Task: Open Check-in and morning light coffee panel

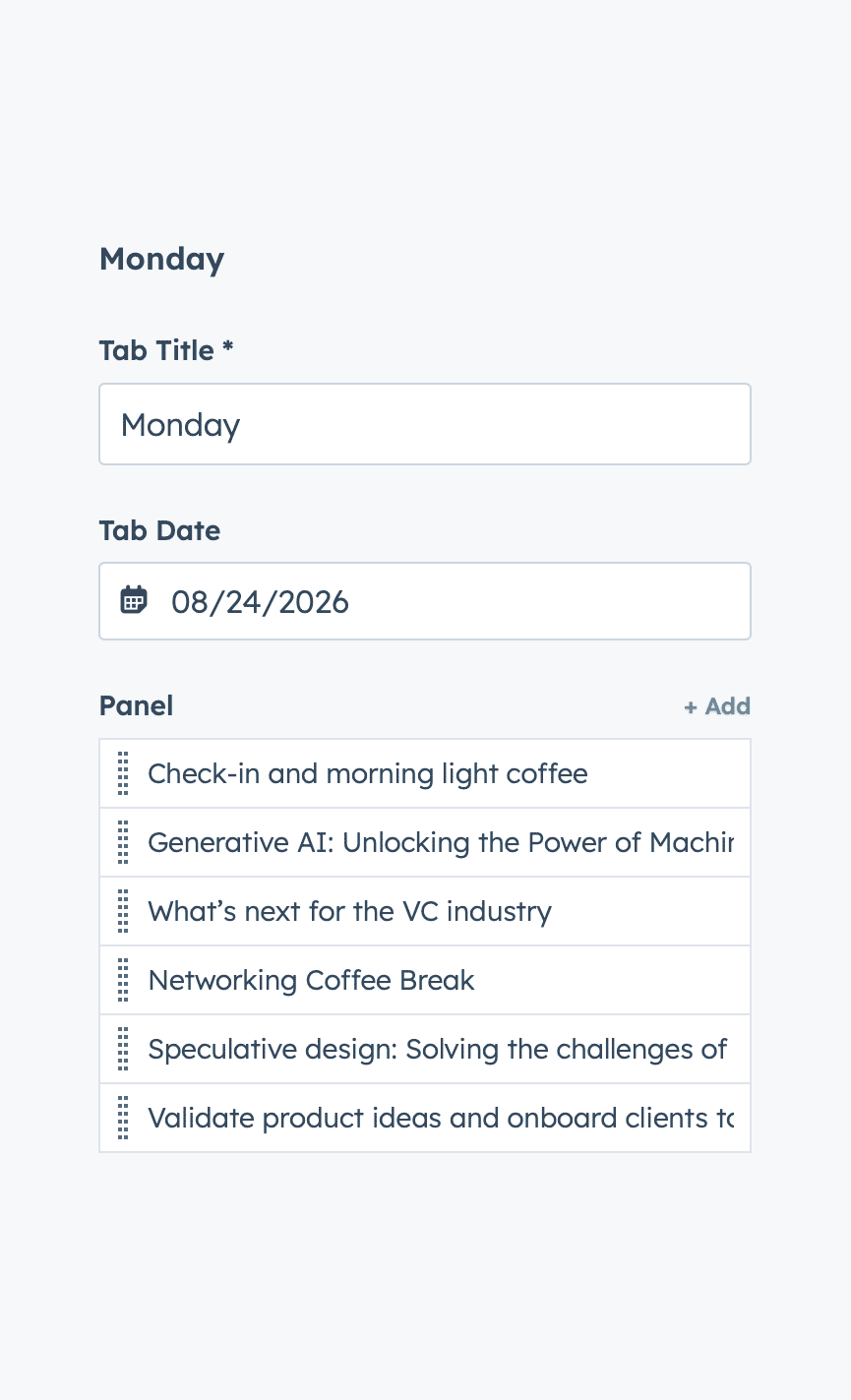Action: (367, 773)
